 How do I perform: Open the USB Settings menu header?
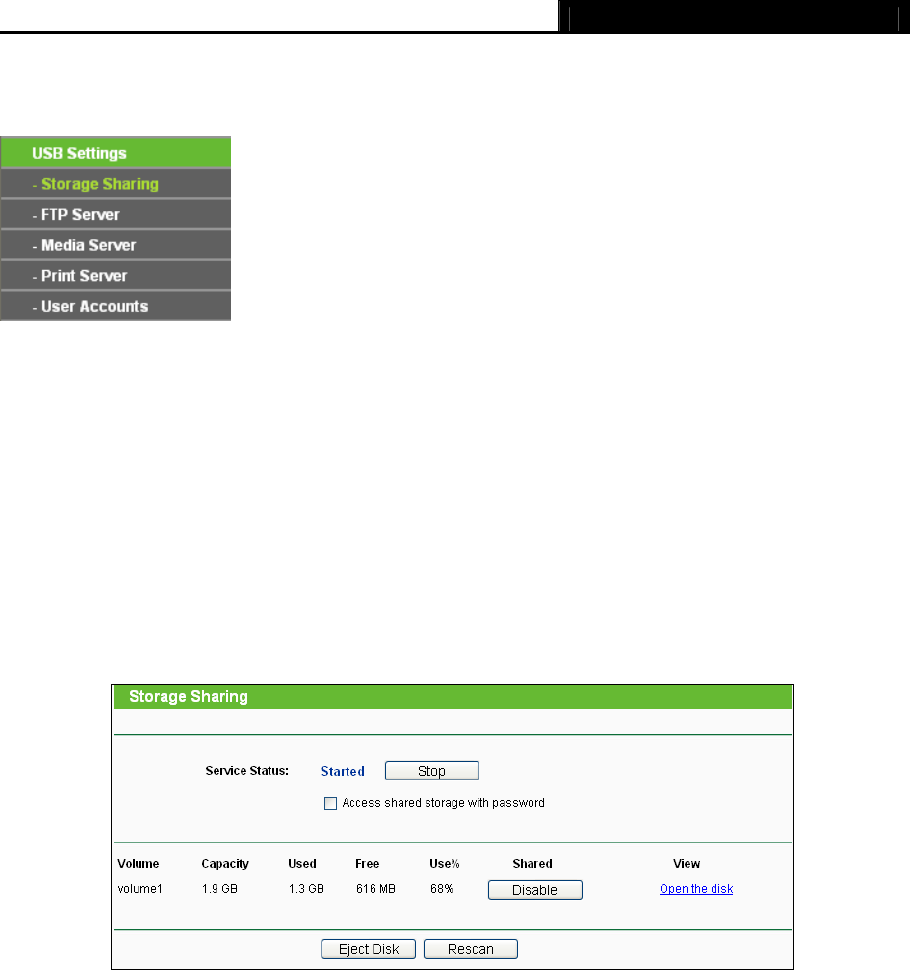pyautogui.click(x=115, y=153)
